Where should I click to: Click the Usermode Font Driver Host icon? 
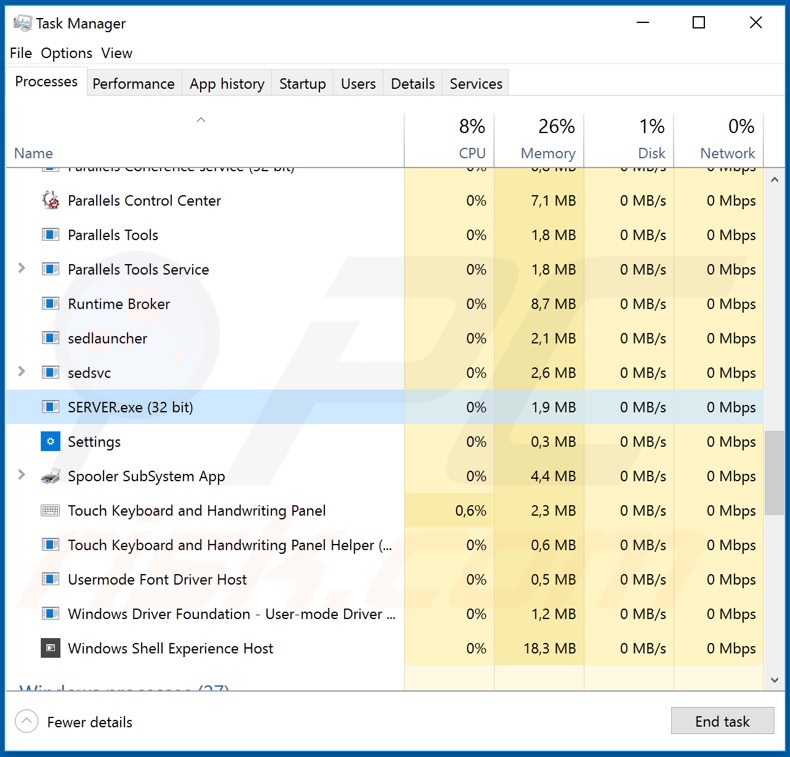click(50, 579)
